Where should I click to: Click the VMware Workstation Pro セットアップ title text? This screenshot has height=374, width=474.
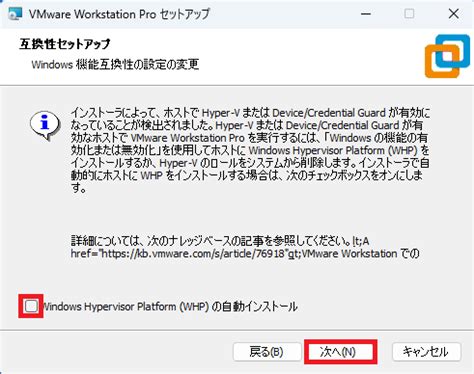click(x=119, y=14)
